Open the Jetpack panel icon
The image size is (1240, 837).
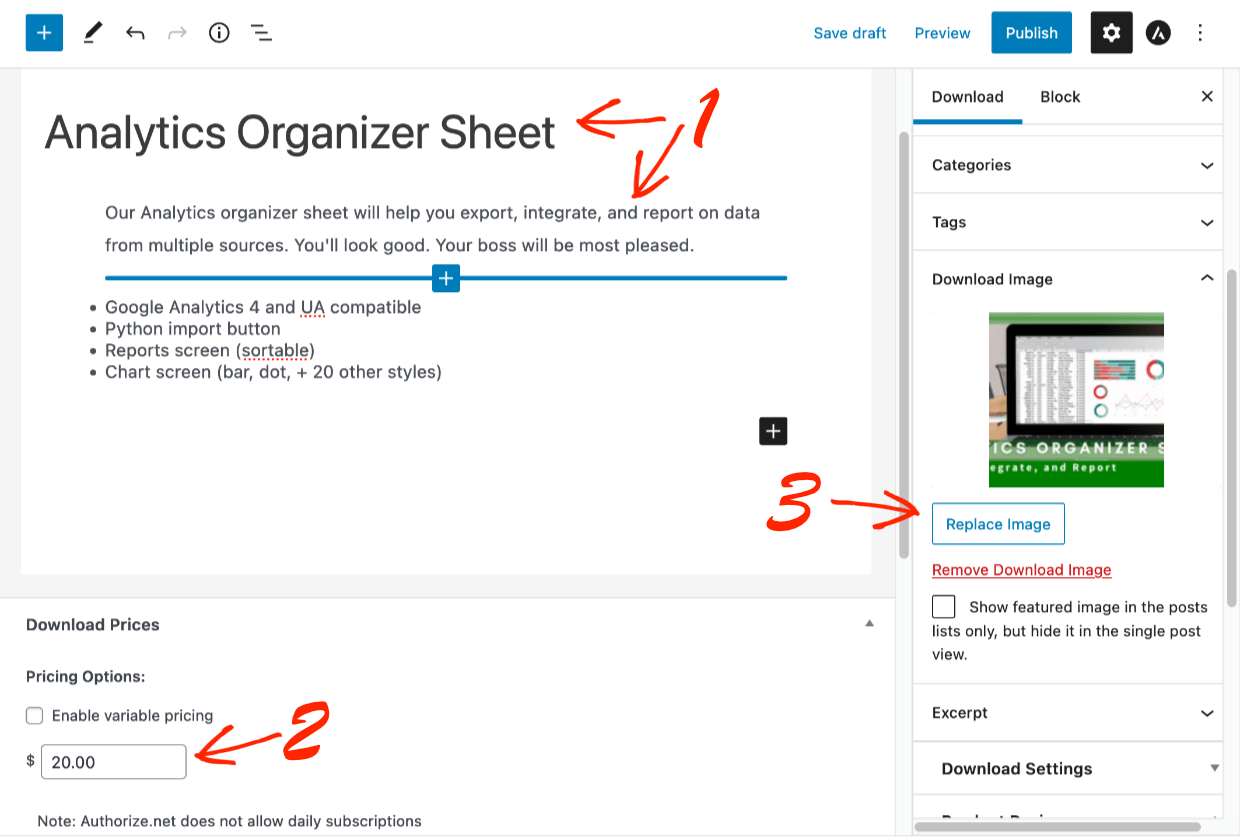click(1158, 32)
